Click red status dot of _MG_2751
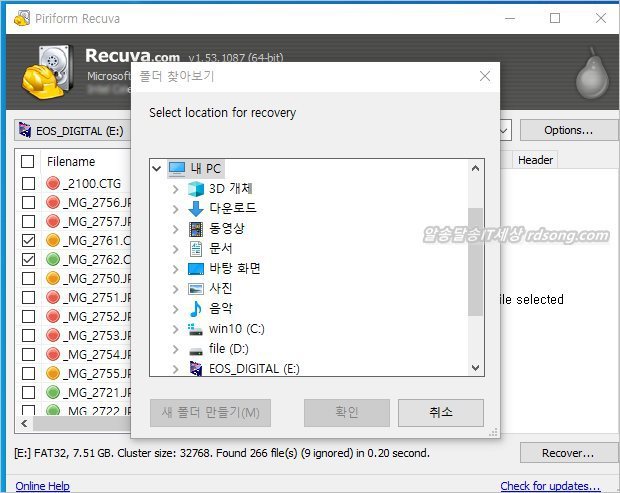This screenshot has height=493, width=620. [53, 297]
